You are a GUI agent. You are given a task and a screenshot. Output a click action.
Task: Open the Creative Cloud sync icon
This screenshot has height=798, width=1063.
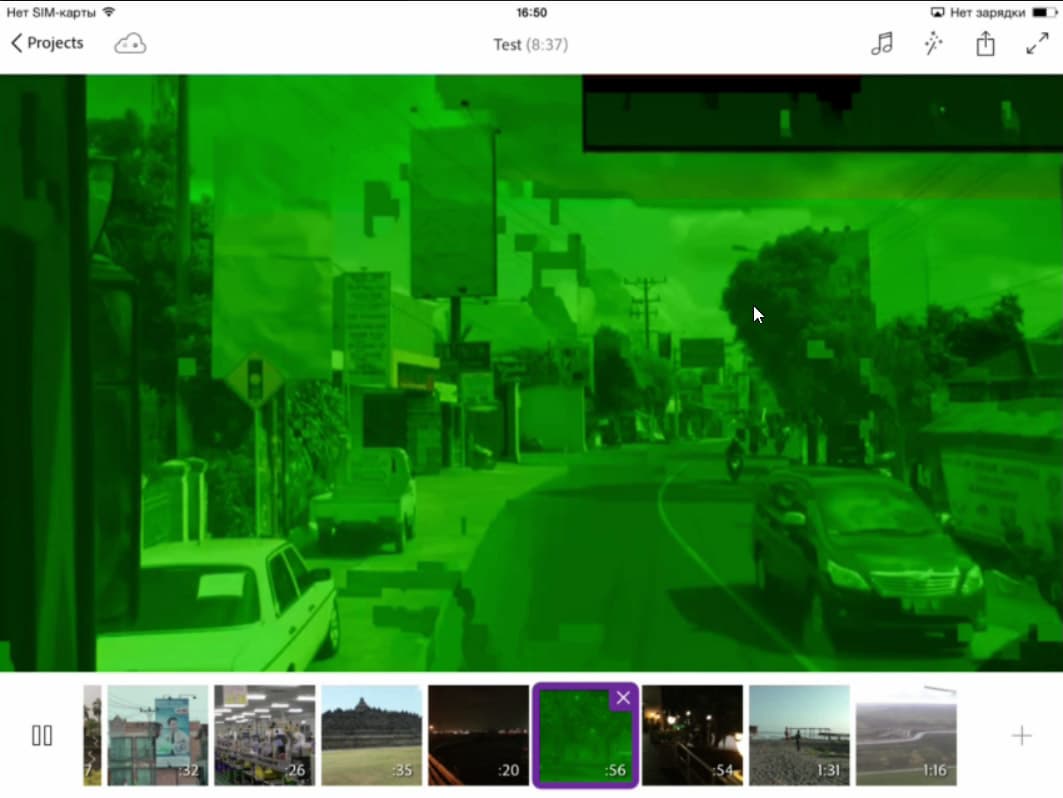pyautogui.click(x=130, y=44)
